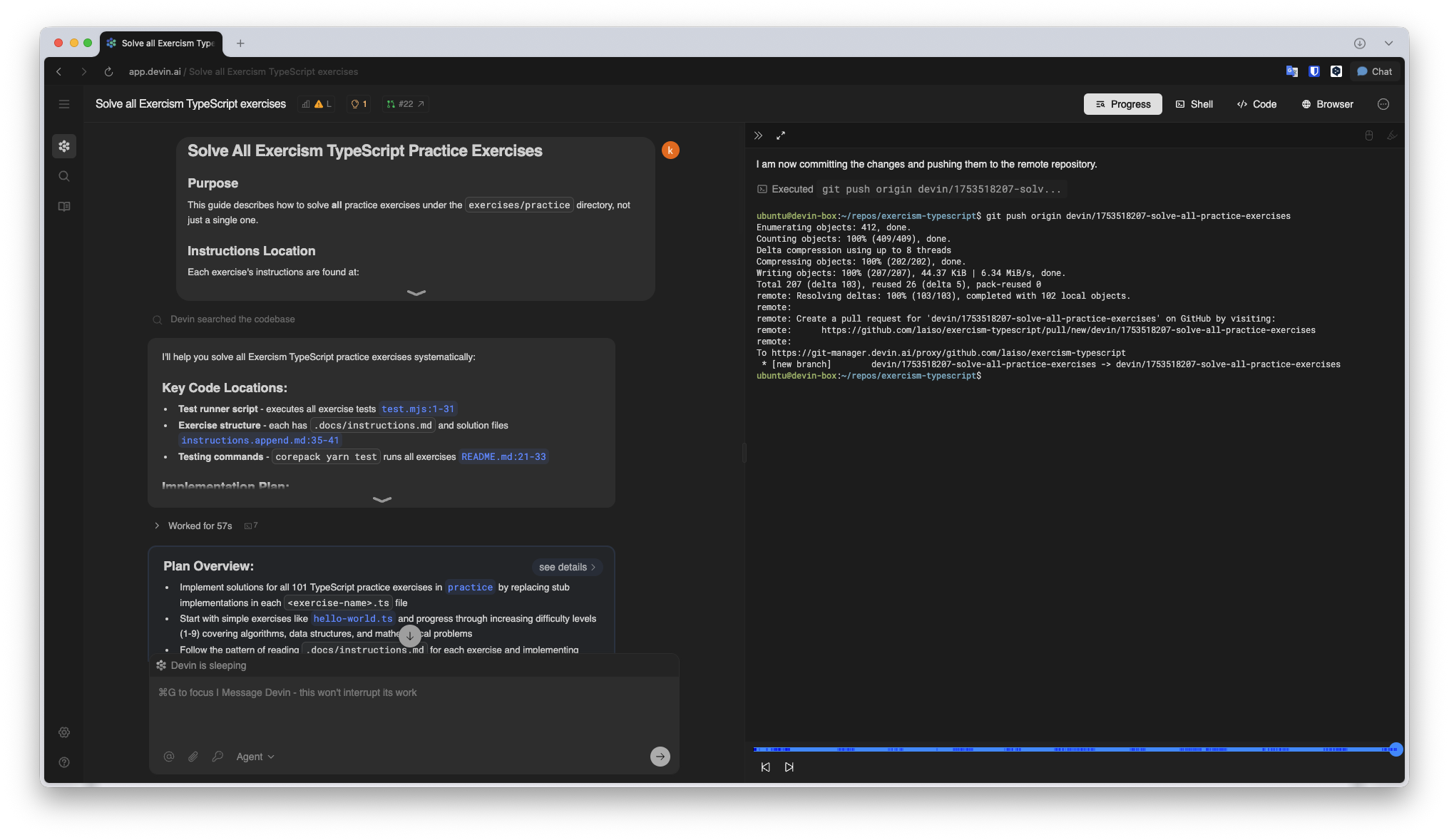This screenshot has height=840, width=1449.
Task: Open the Devin sessions home icon
Action: pos(64,146)
